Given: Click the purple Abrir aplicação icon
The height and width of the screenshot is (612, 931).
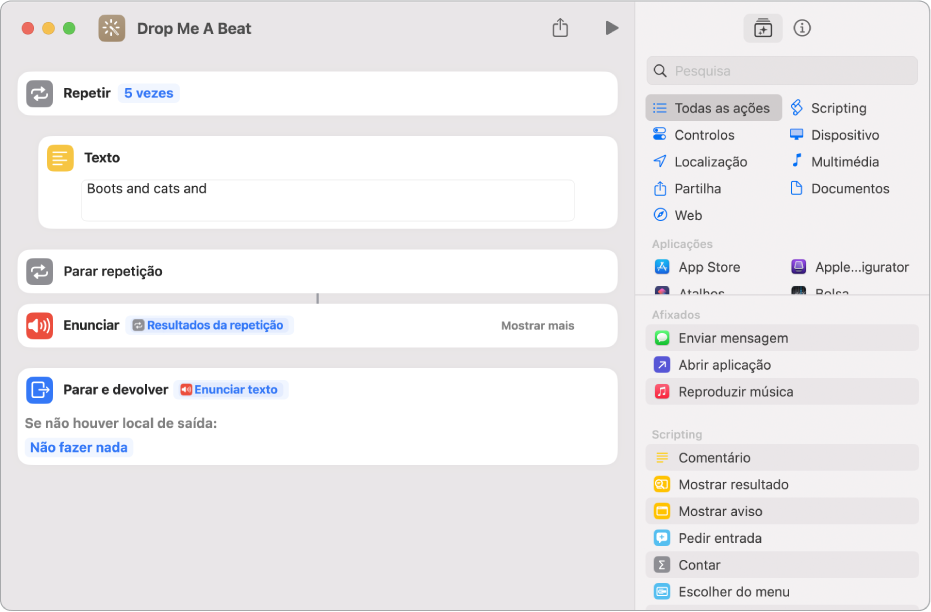Looking at the screenshot, I should (x=662, y=364).
